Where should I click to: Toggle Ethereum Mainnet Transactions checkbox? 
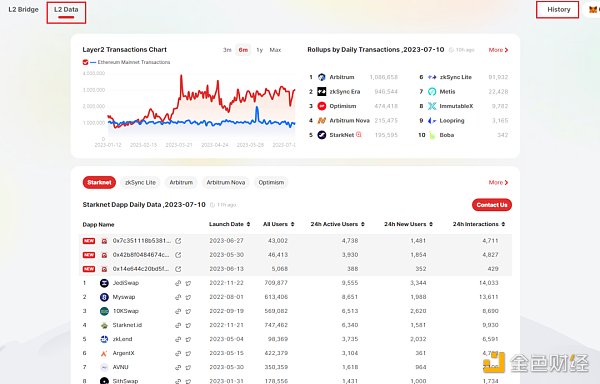[x=85, y=62]
